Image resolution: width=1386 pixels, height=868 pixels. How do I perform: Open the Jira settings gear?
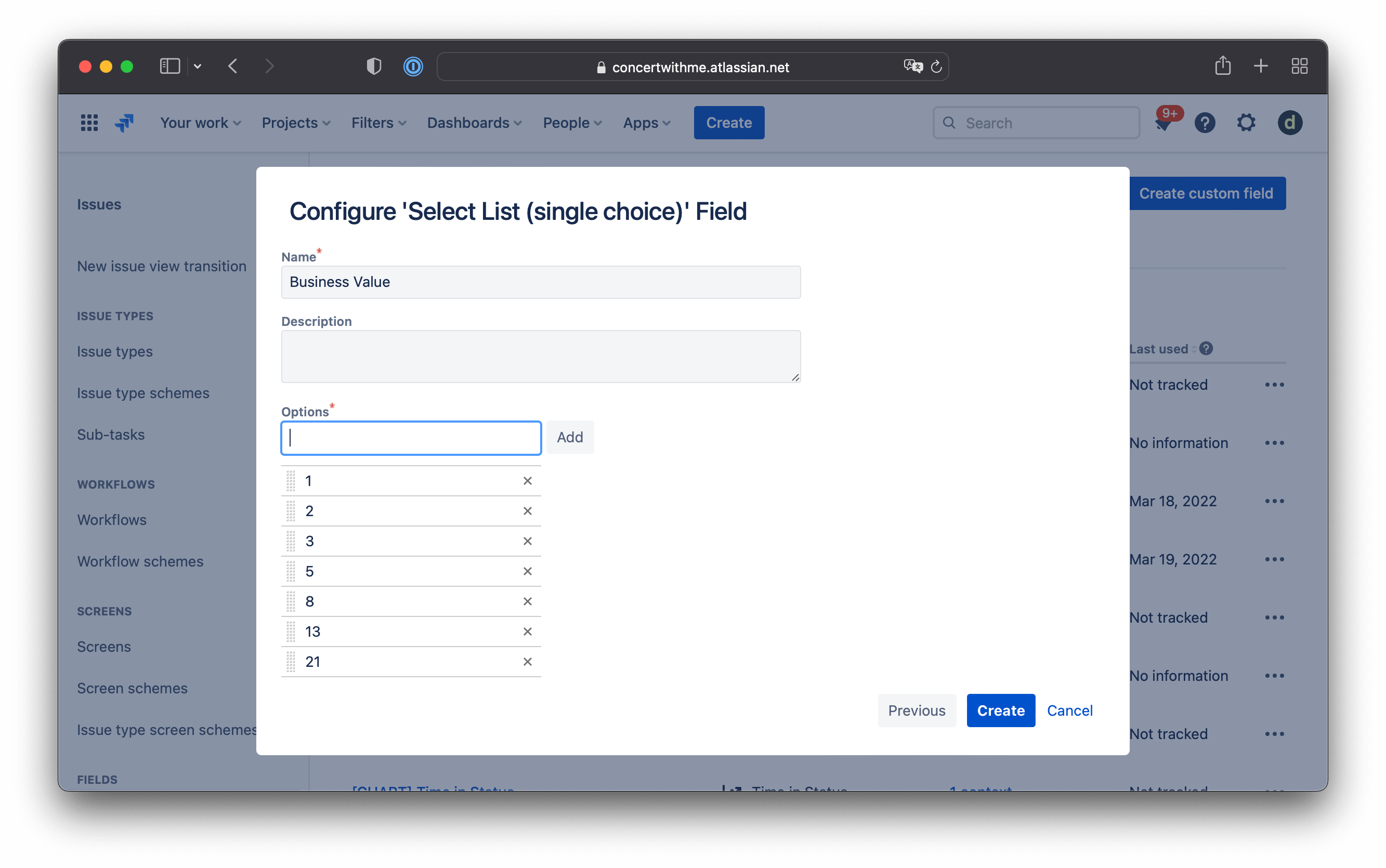[1246, 122]
